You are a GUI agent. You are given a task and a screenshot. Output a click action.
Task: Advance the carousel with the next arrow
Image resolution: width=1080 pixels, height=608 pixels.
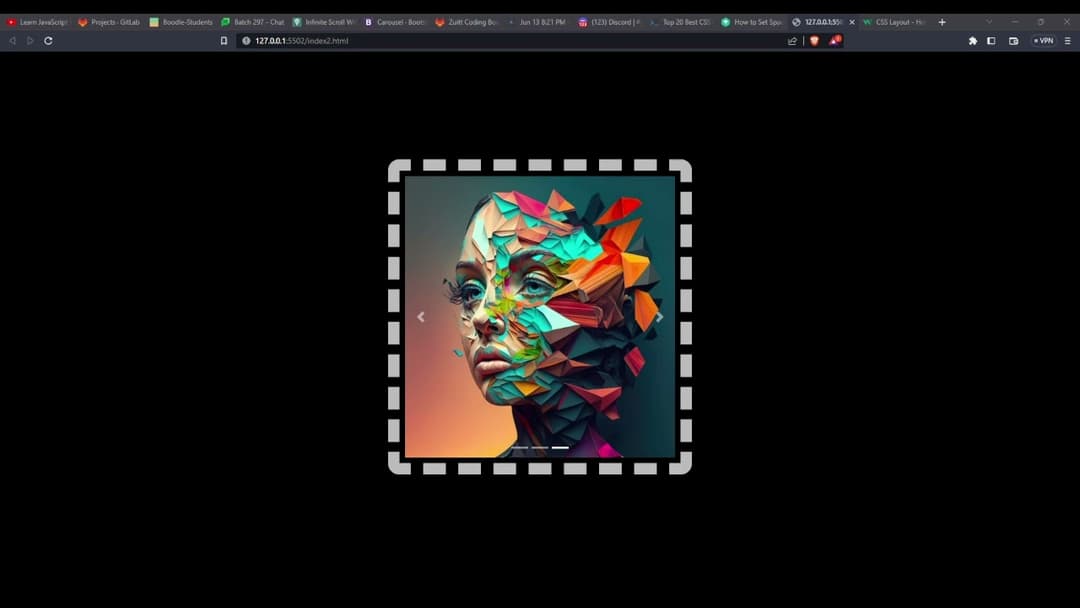coord(659,316)
